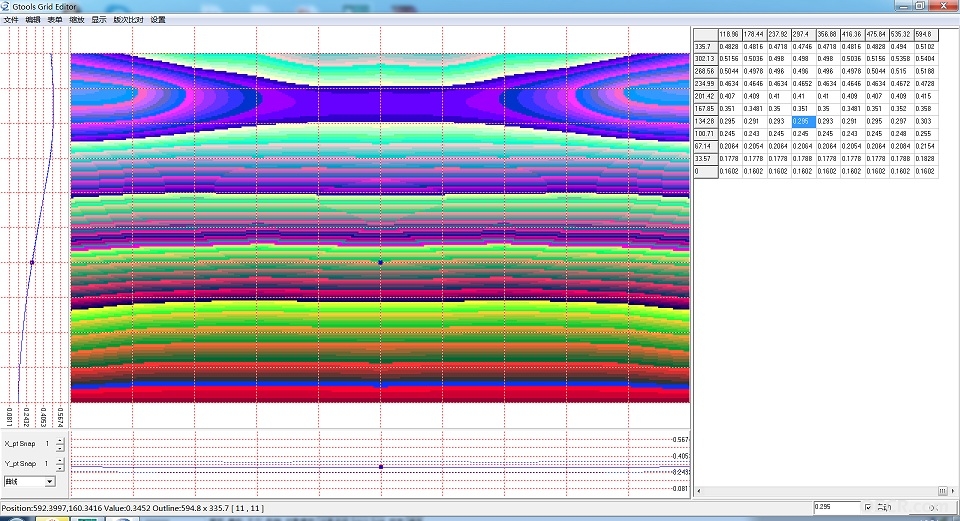
Task: Select column header 535.32
Action: coord(902,34)
